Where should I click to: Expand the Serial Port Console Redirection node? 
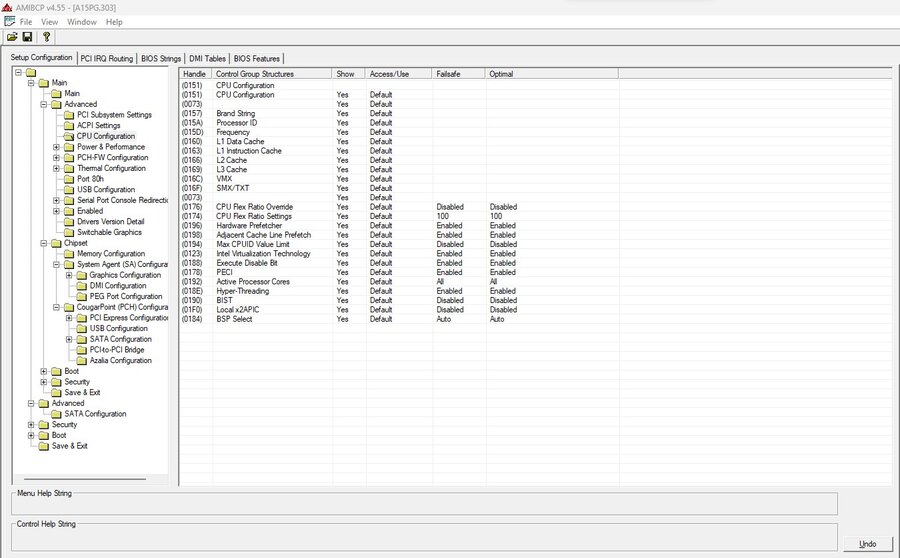(x=56, y=200)
